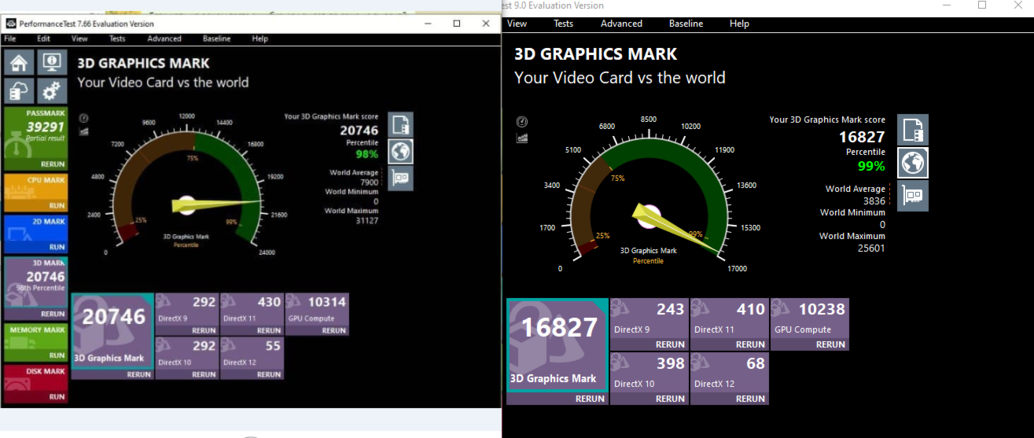
Task: Open Baseline menu in 9.0 window
Action: 686,24
